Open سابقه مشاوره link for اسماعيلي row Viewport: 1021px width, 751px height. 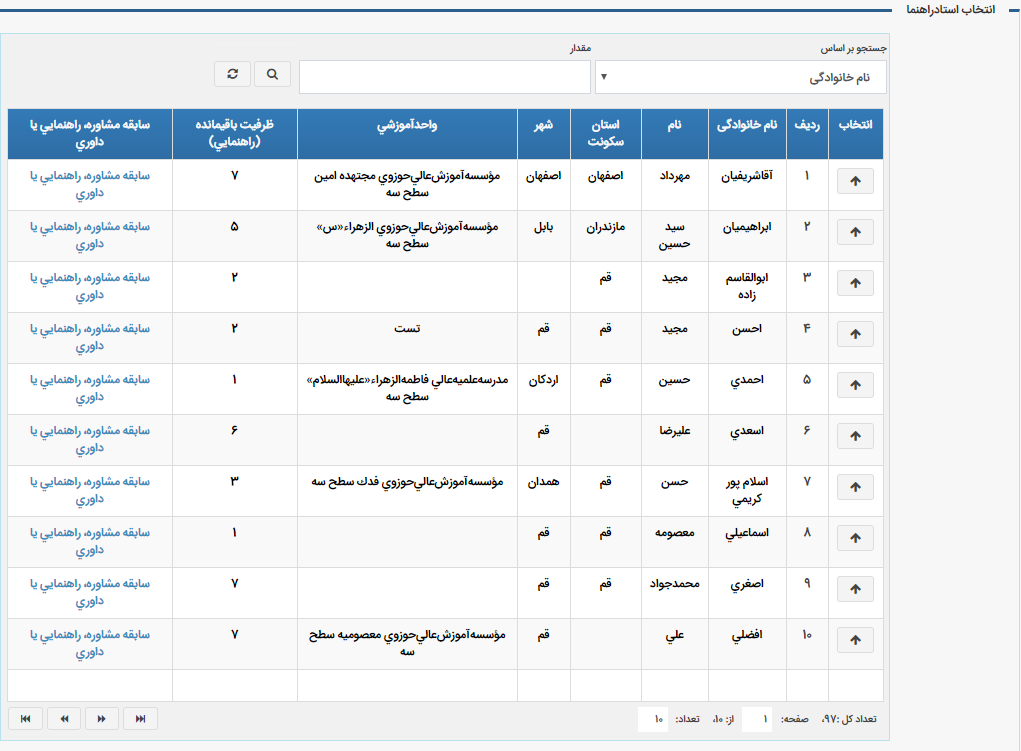point(90,541)
